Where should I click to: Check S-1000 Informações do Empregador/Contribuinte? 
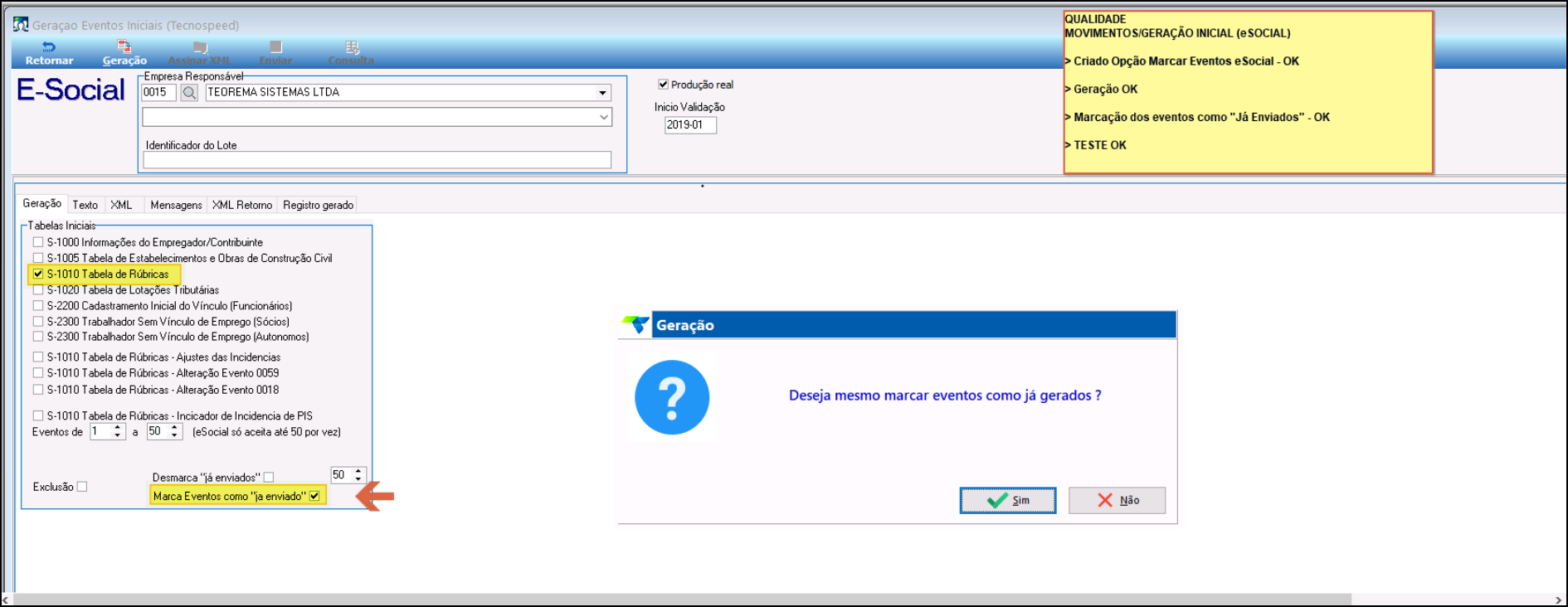coord(38,242)
